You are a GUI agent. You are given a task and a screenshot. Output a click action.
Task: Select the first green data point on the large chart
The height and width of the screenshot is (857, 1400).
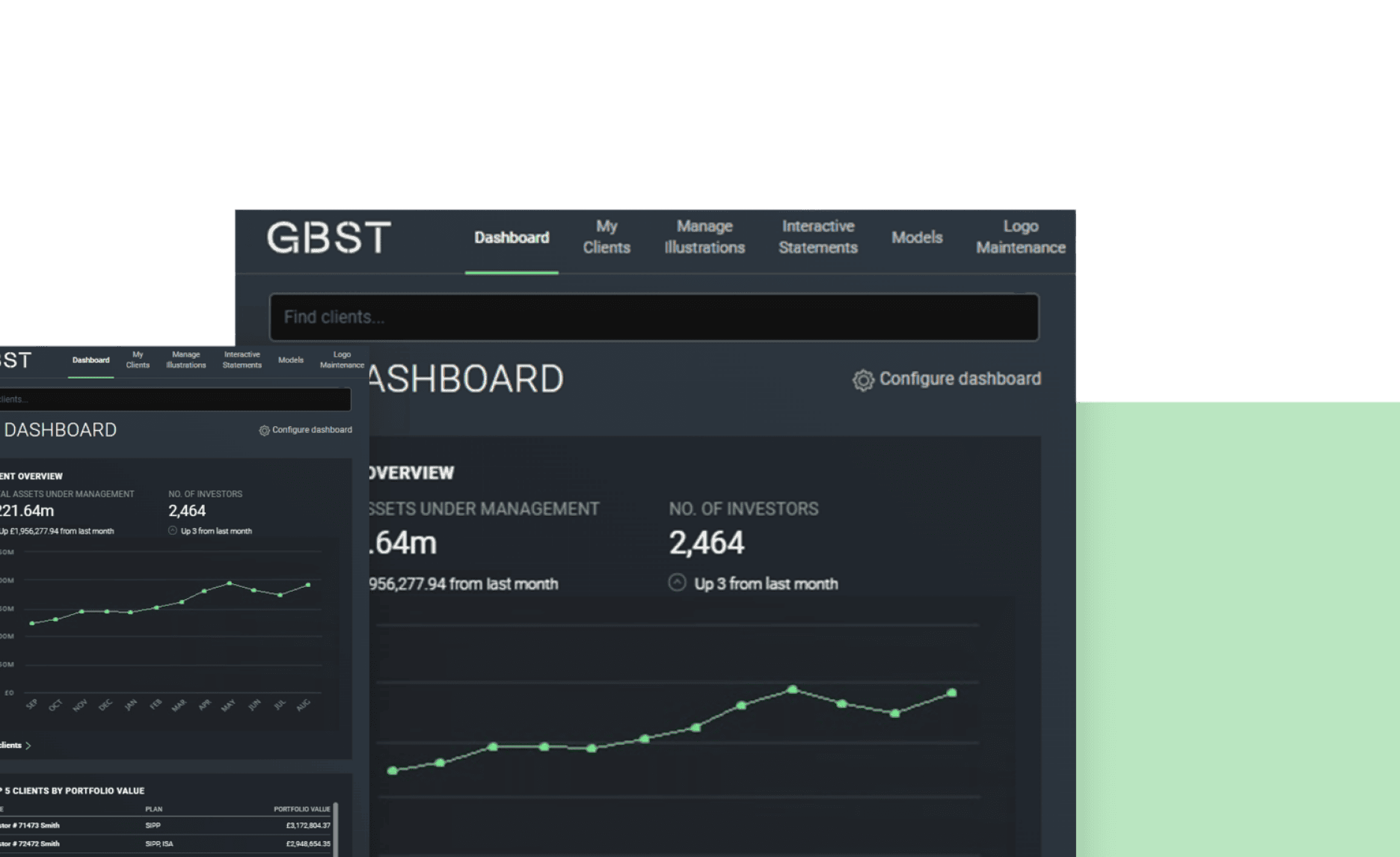393,770
